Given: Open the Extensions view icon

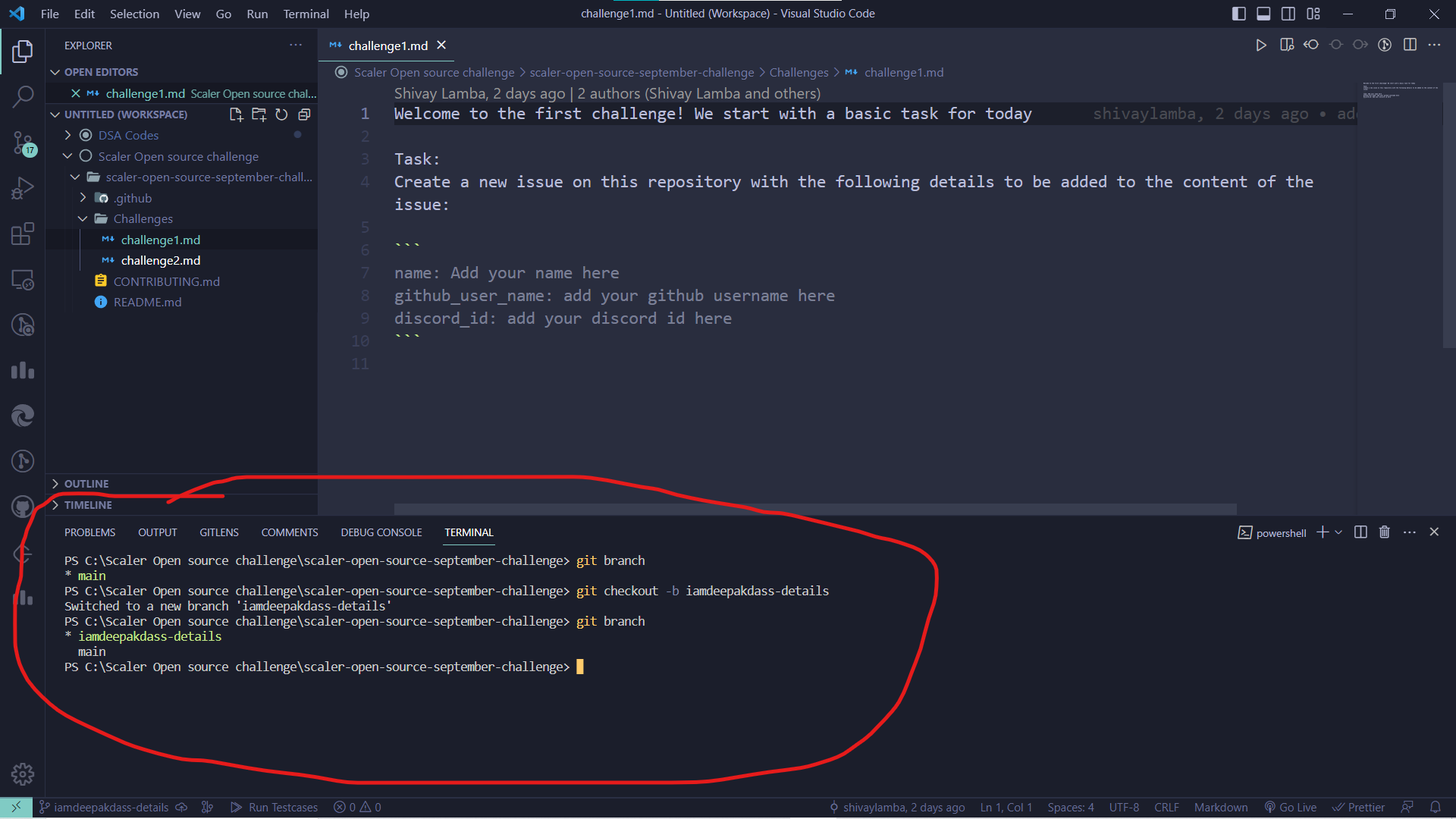Looking at the screenshot, I should 23,234.
